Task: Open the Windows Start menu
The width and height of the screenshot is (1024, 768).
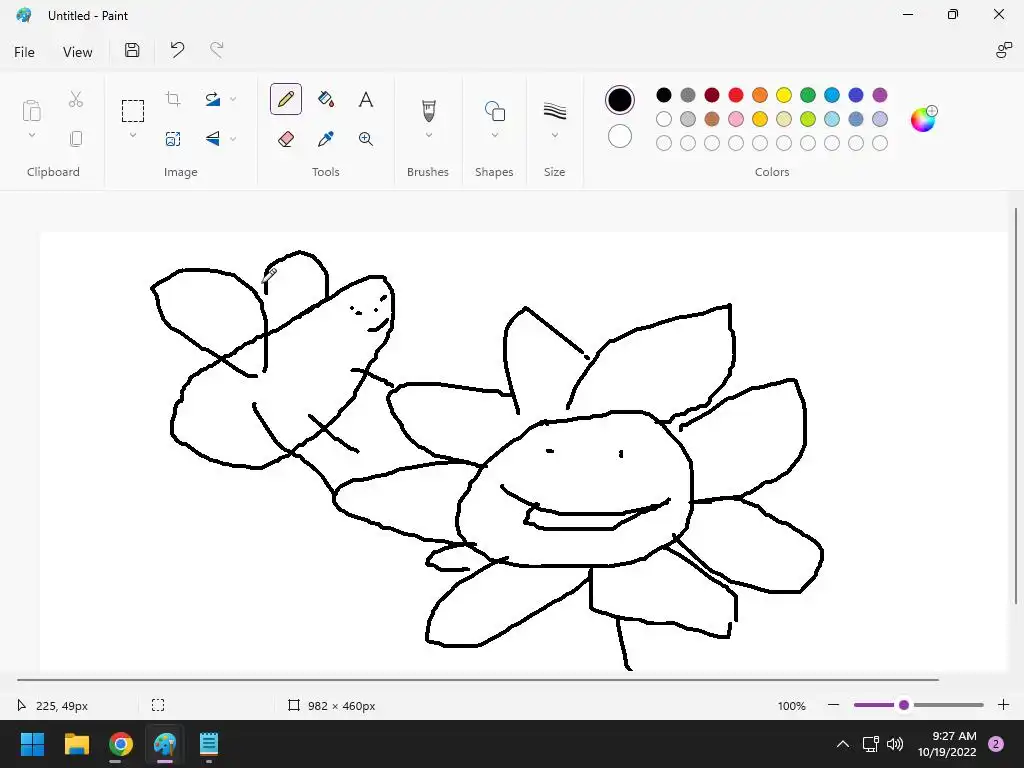Action: [x=32, y=744]
